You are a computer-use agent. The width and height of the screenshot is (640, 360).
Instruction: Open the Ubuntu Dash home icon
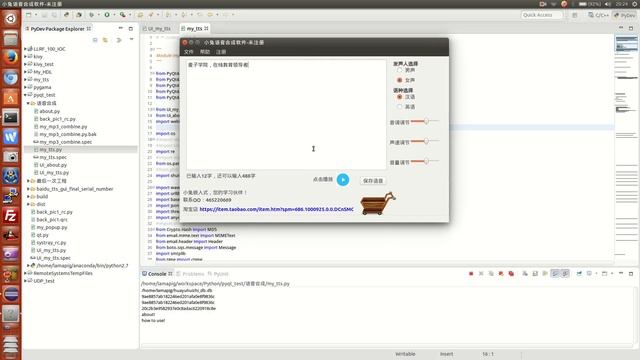point(11,19)
